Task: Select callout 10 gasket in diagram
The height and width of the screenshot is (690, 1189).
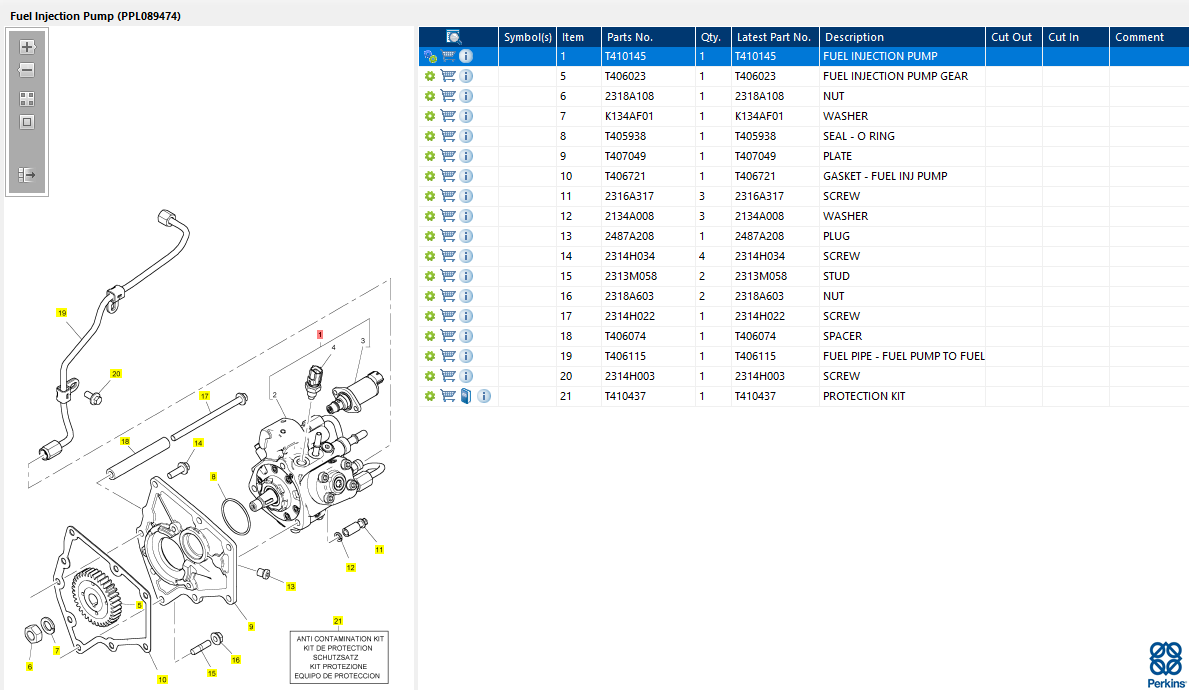Action: (162, 680)
